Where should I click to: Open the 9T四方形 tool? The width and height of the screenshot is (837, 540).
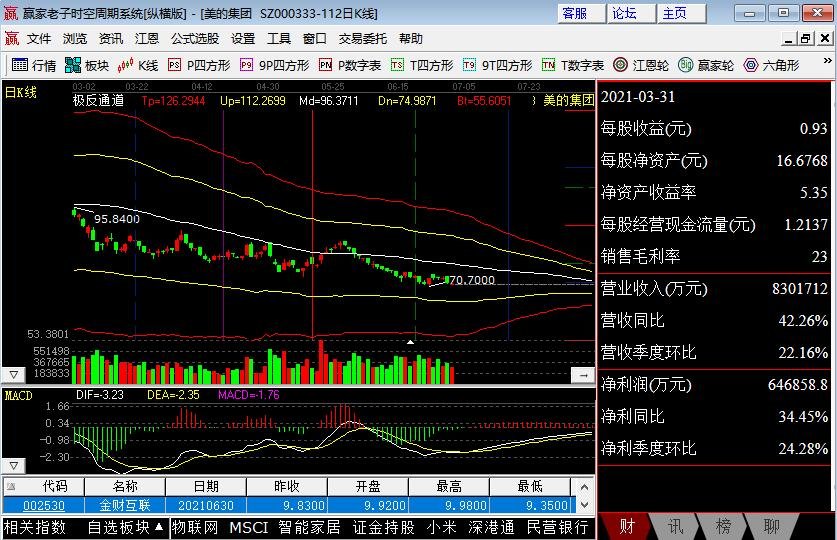point(498,65)
